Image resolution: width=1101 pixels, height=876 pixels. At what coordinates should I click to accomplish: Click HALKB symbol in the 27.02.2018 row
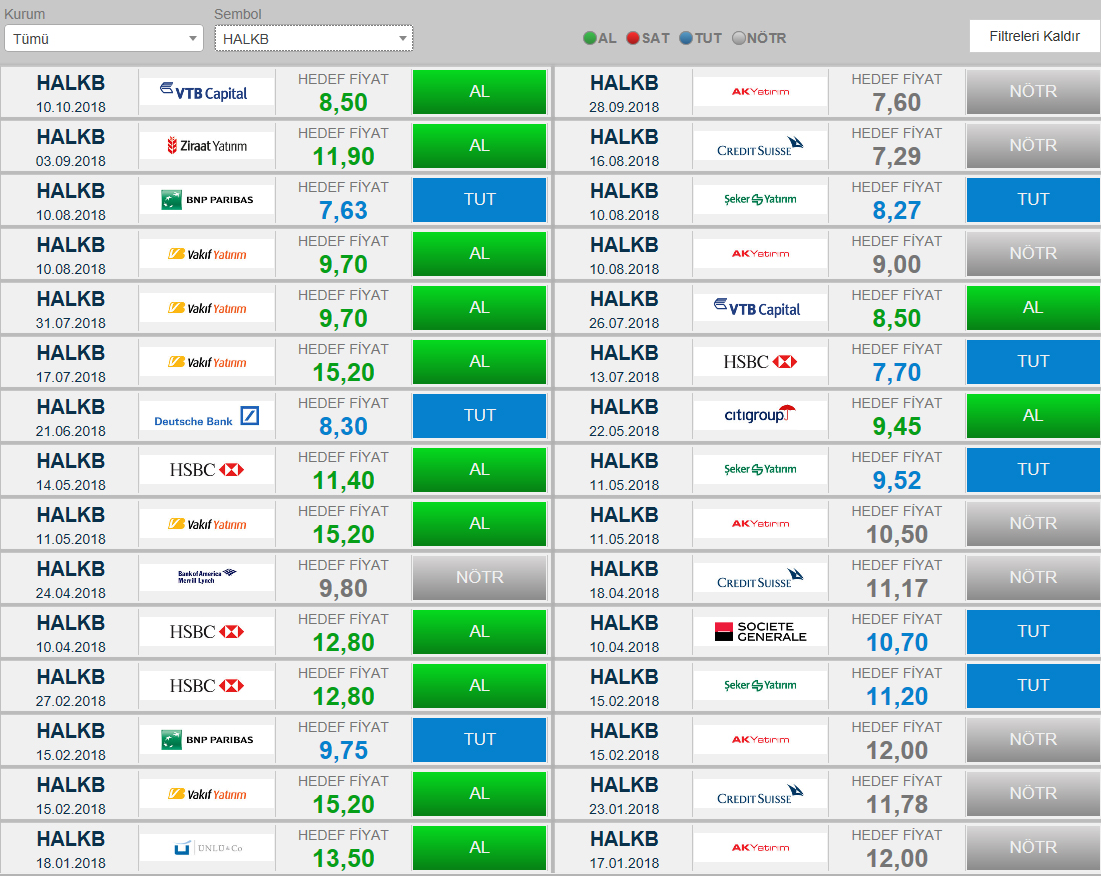coord(71,677)
